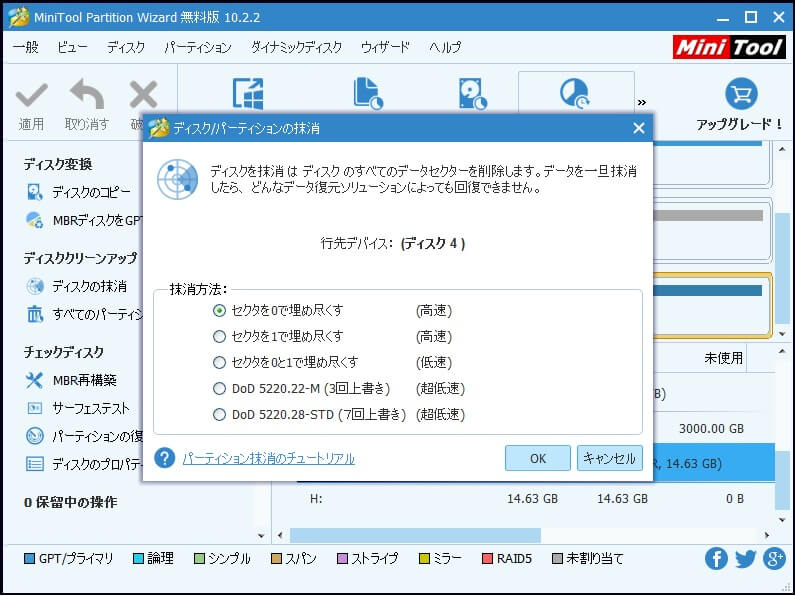Click disk map scroll down arrow

point(782,334)
